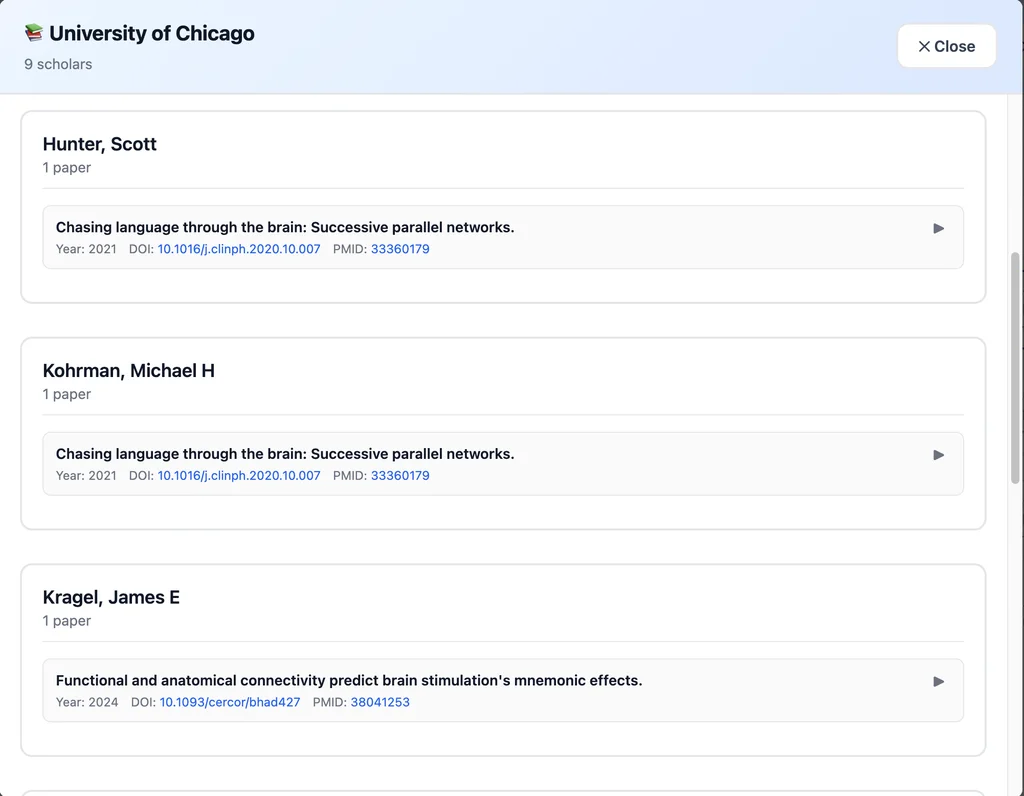Open PMID 38041253 link
This screenshot has width=1024, height=796.
[380, 702]
